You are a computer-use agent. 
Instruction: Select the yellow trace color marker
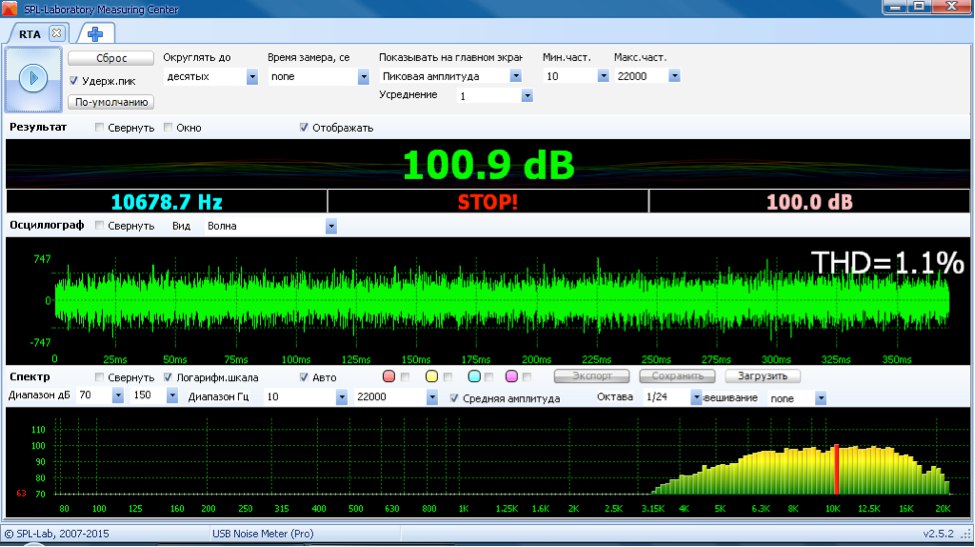click(432, 377)
